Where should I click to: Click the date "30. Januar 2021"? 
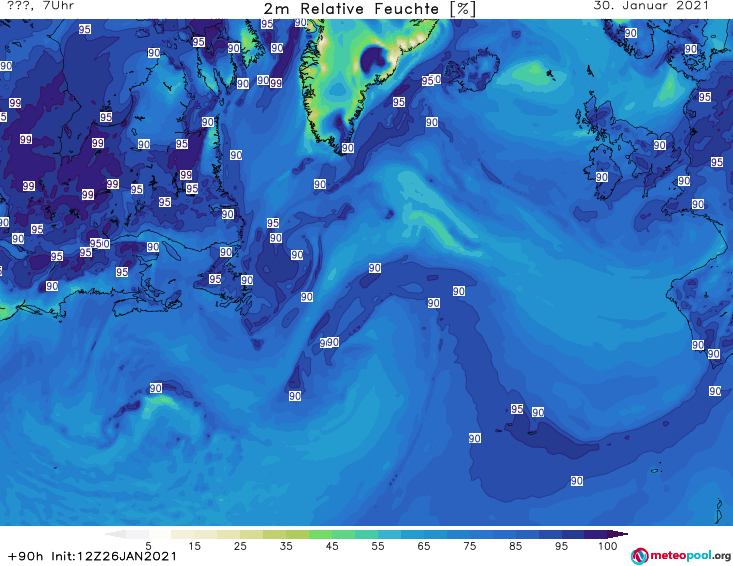pos(651,6)
